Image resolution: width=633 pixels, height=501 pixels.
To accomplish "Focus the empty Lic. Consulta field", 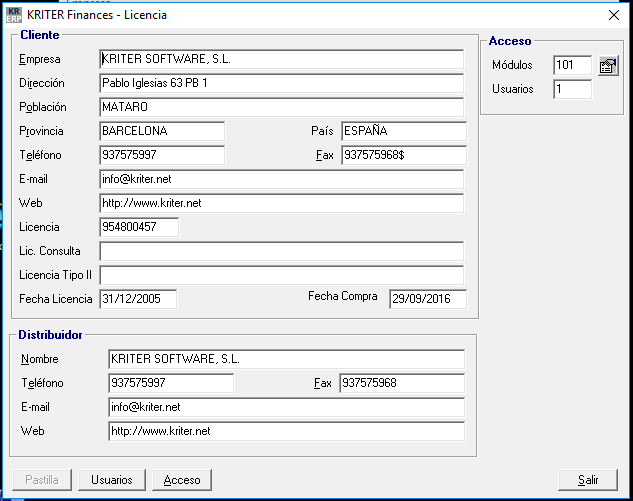I will [x=282, y=251].
